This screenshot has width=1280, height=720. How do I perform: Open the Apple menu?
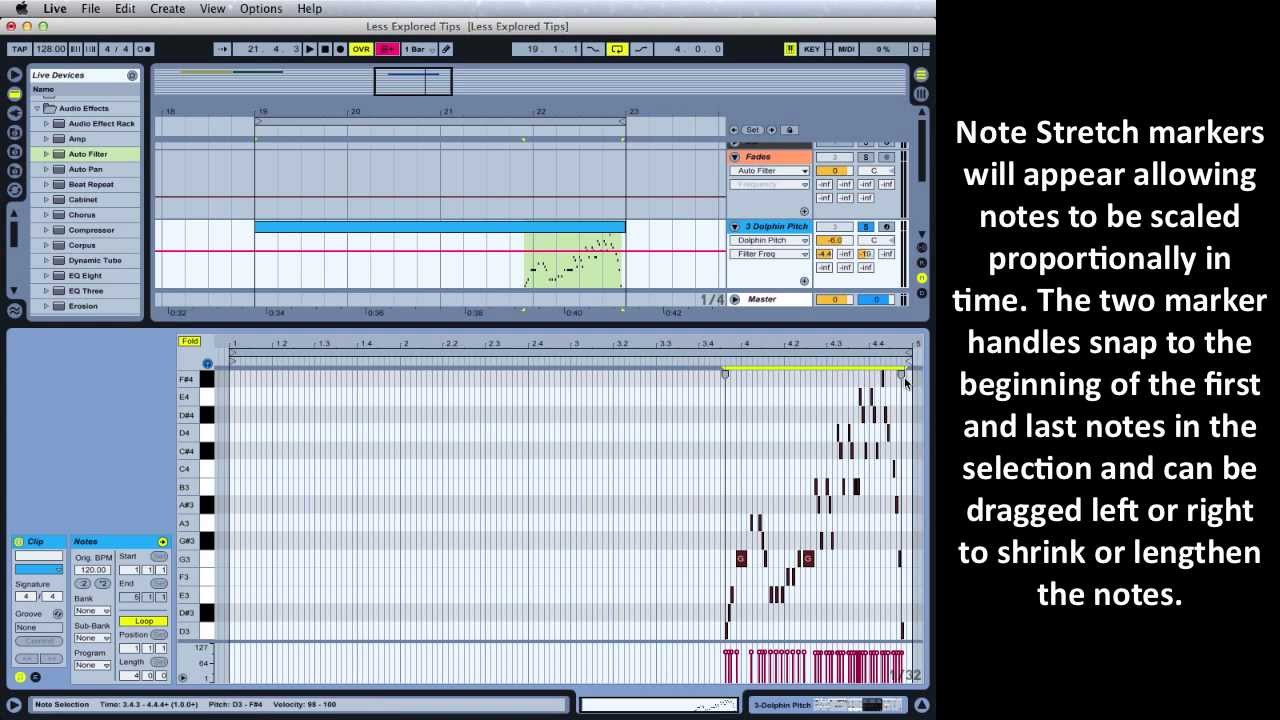click(x=21, y=8)
